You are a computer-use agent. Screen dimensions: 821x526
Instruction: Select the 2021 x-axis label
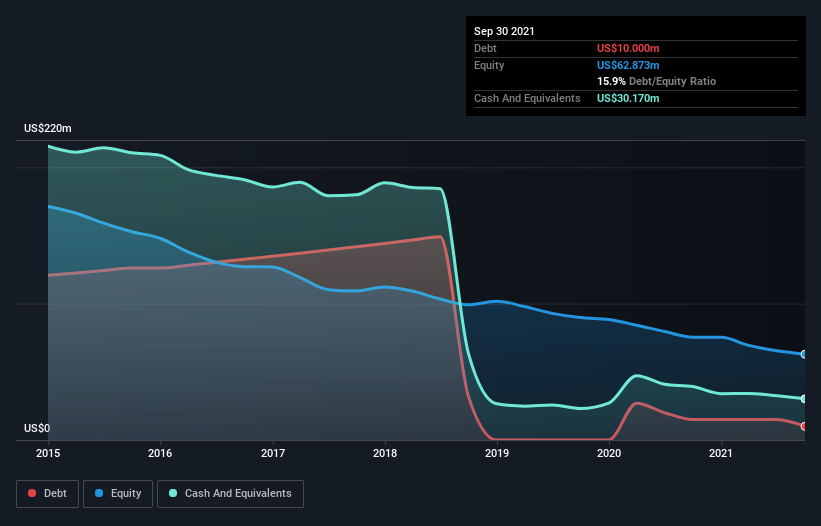coord(721,453)
